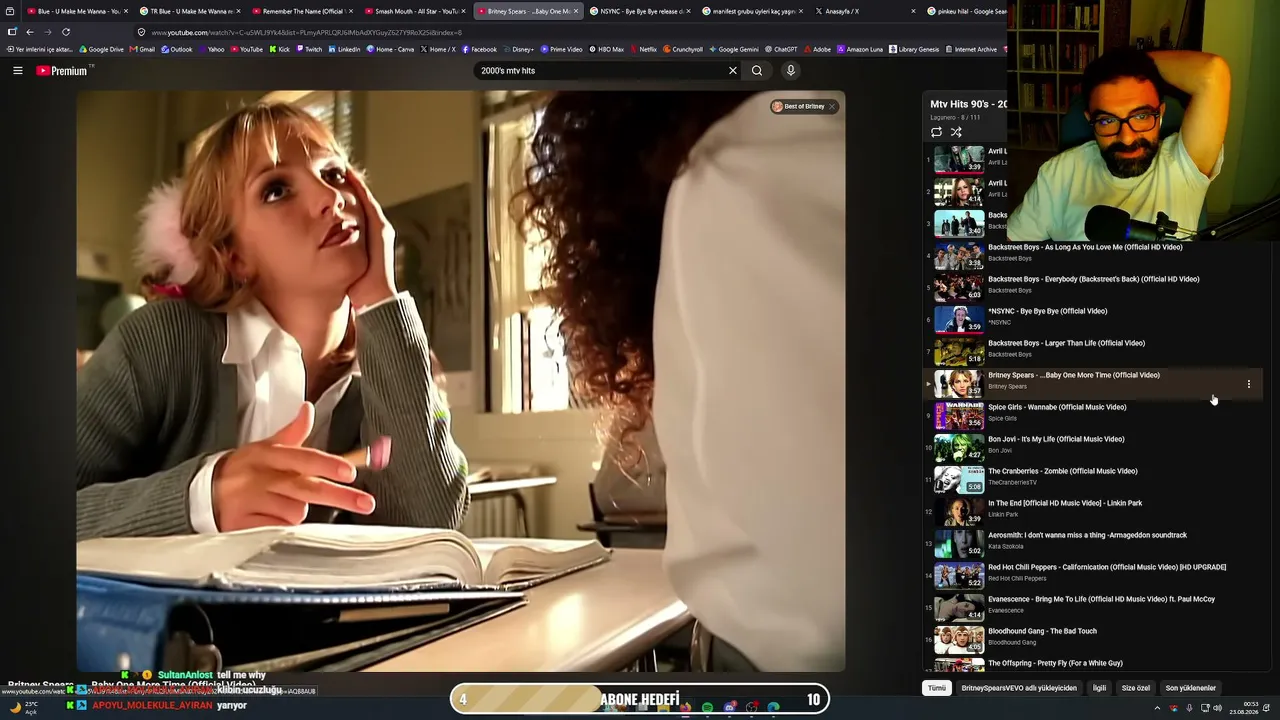This screenshot has width=1280, height=720.
Task: Reload the current page
Action: pos(66,32)
